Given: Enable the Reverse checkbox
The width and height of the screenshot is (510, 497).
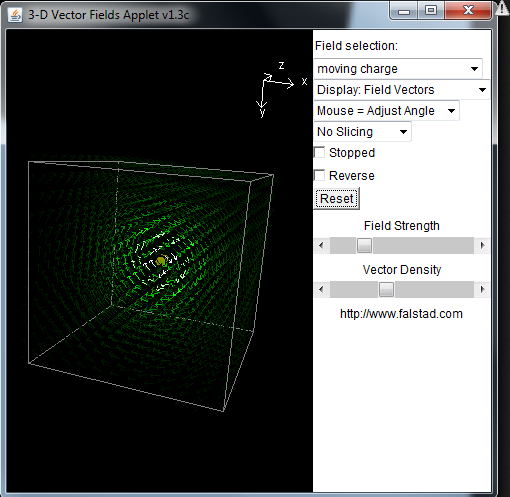Looking at the screenshot, I should (x=320, y=175).
